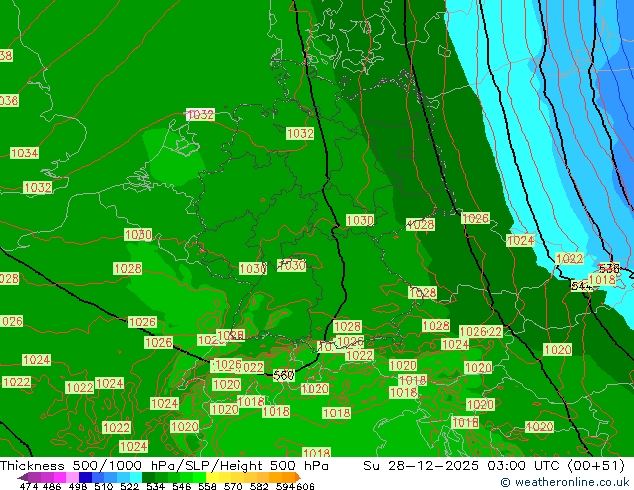Click the legend value '498'
Viewport: 634px width, 490px height.
pos(78,486)
